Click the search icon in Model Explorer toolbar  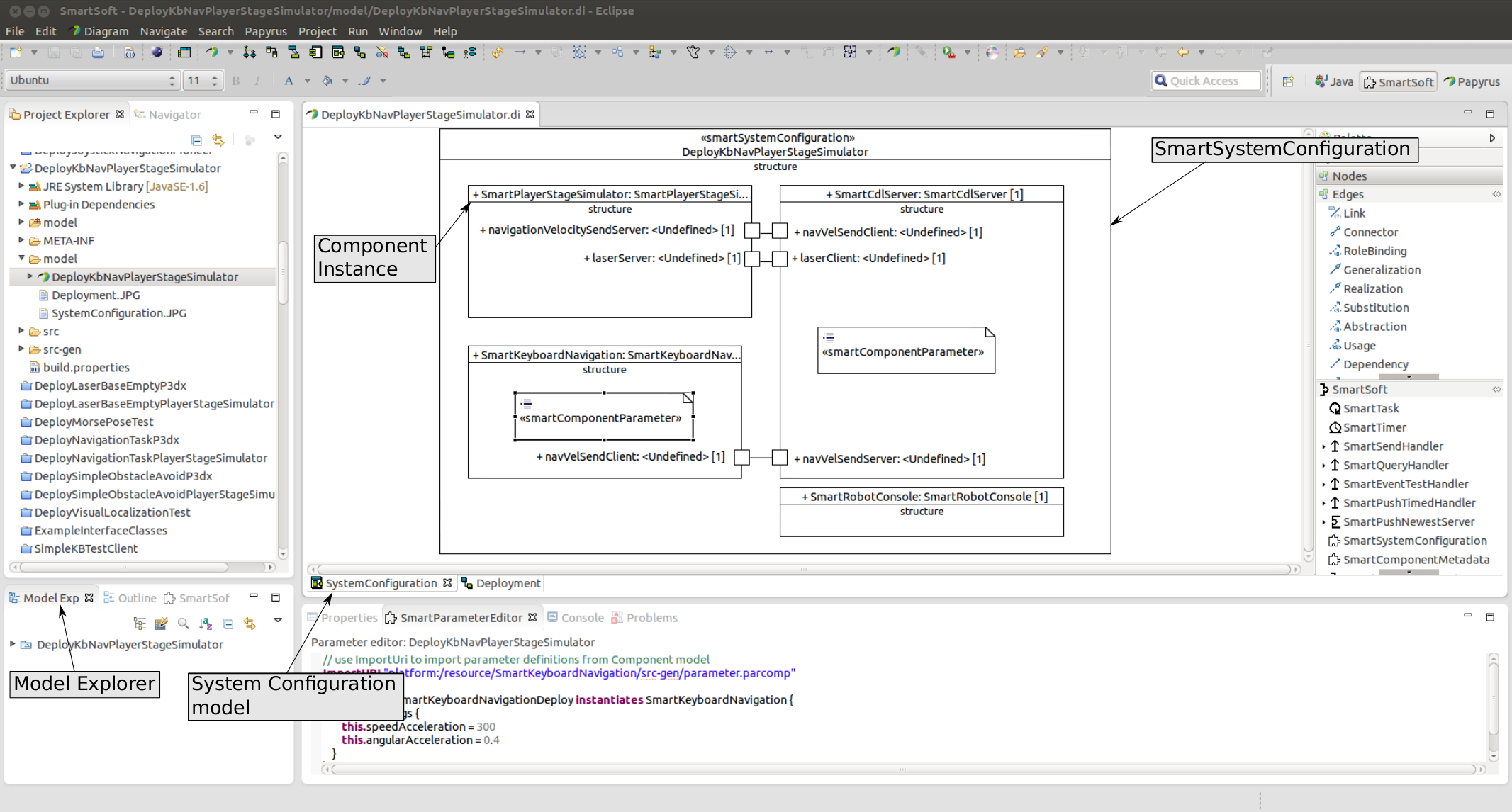(x=184, y=624)
